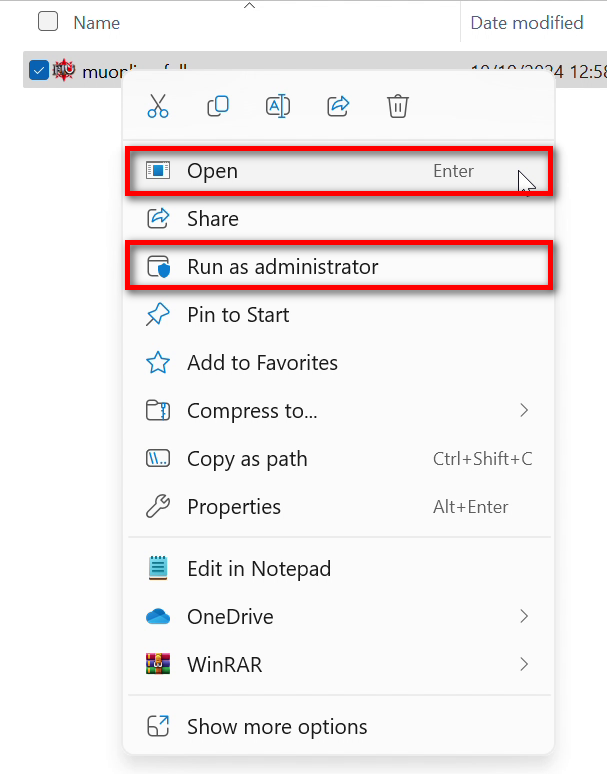Click the Copy icon in context menu

(x=218, y=106)
